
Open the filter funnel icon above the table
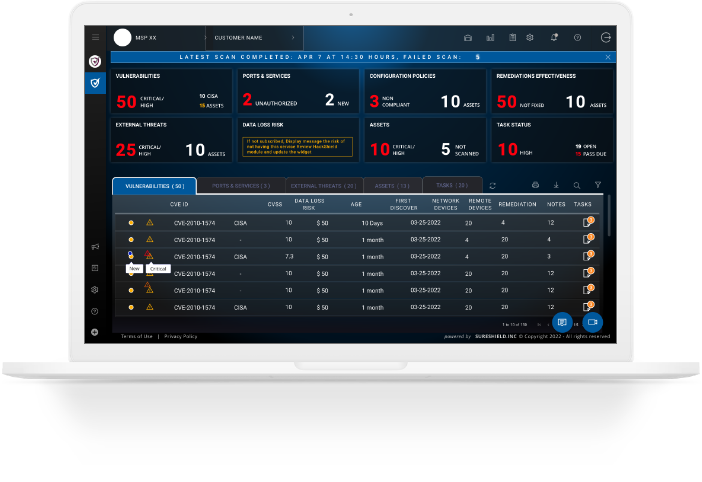597,185
